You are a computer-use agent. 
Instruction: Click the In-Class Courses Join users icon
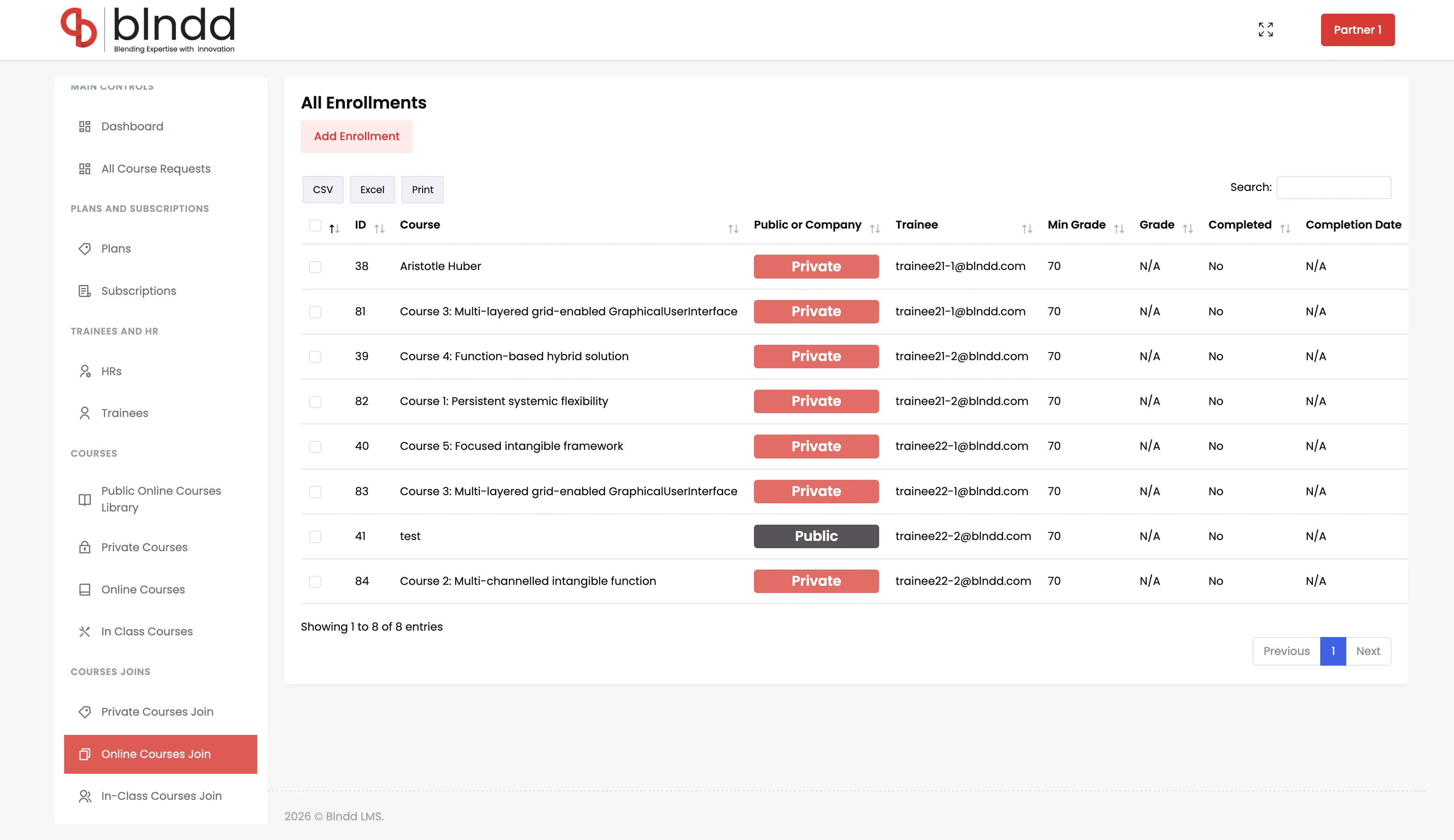[85, 796]
